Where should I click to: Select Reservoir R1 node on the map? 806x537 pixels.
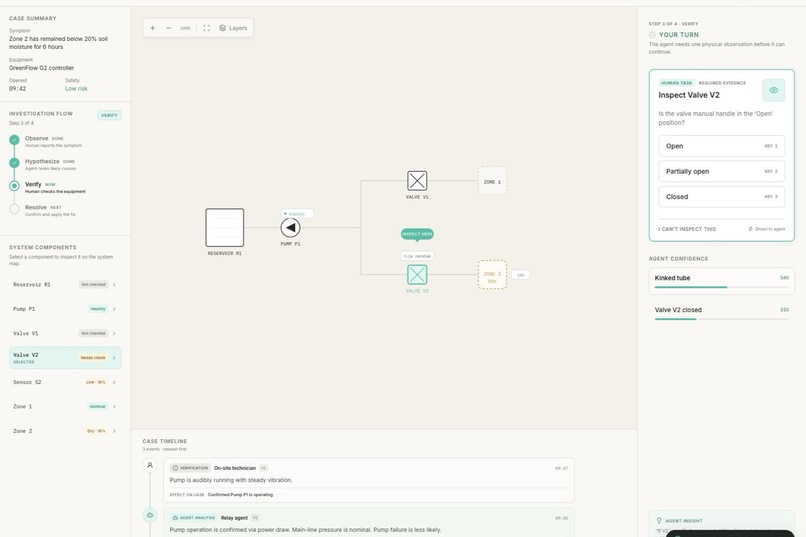(225, 228)
